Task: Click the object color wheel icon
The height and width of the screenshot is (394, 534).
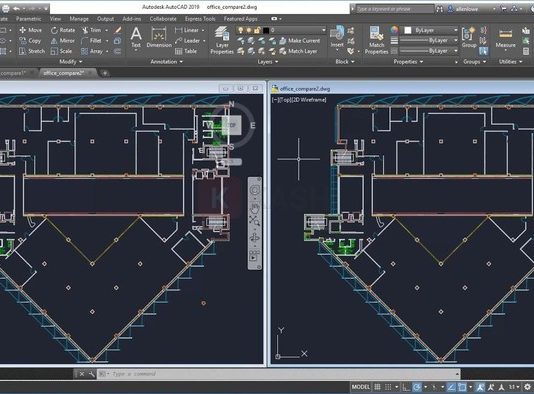Action: (x=394, y=30)
